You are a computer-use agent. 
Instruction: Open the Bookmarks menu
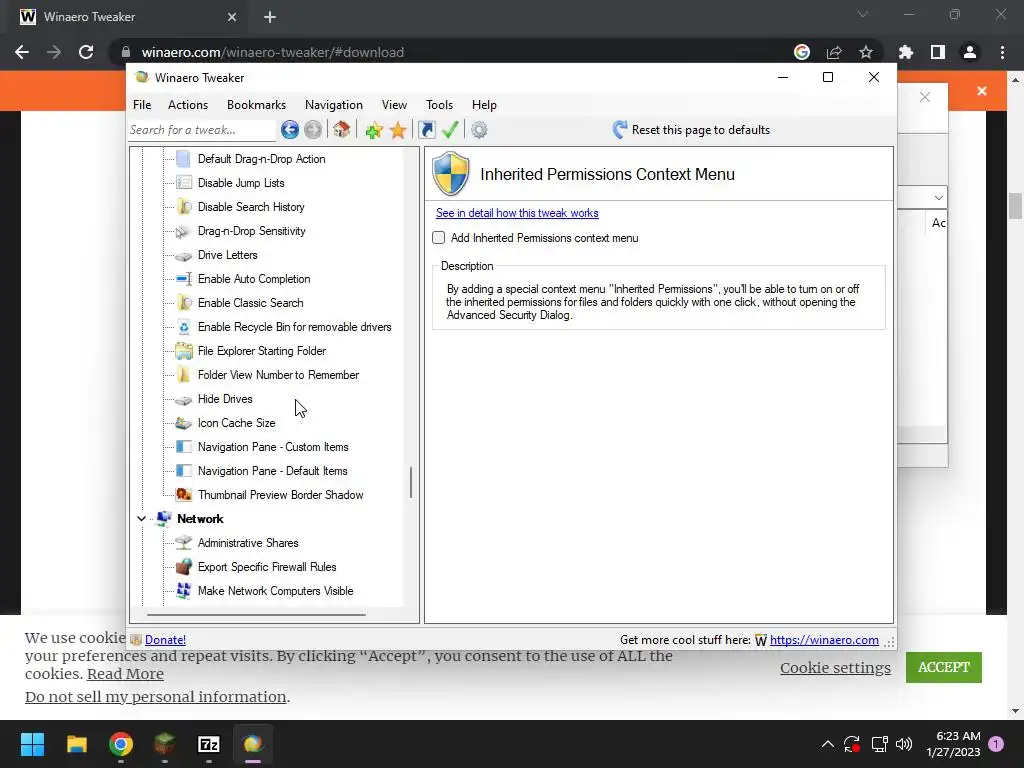point(256,104)
